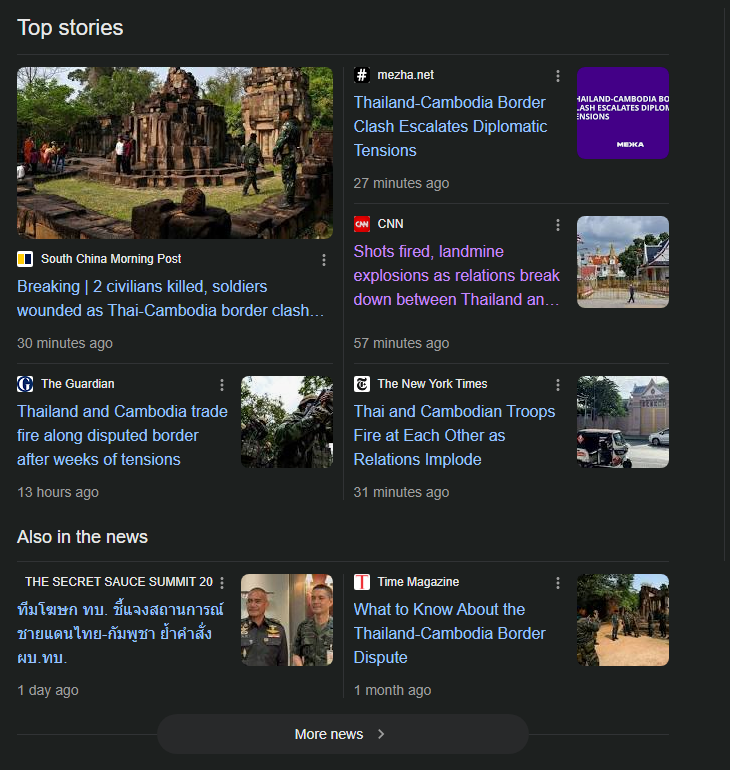This screenshot has height=770, width=730.
Task: Open the Thai-language Secret Sauce Summit headline
Action: (x=120, y=633)
